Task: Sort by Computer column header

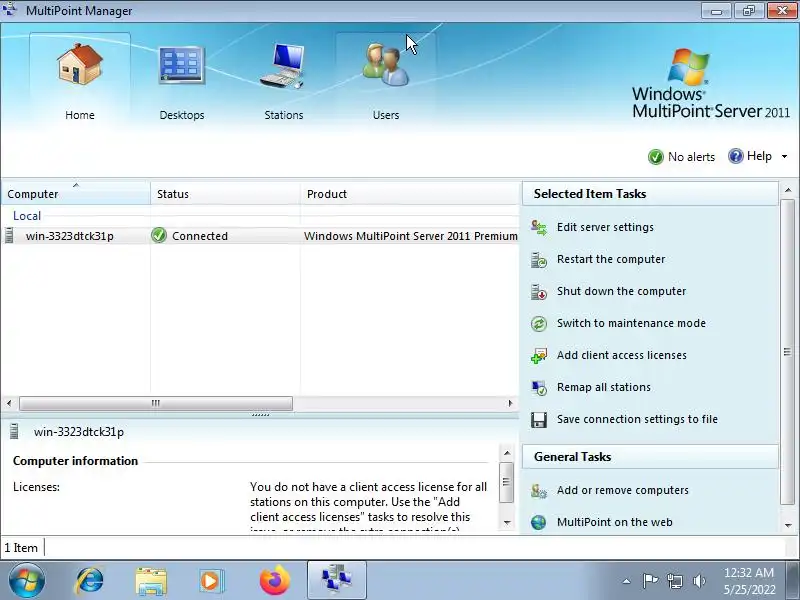Action: (76, 194)
